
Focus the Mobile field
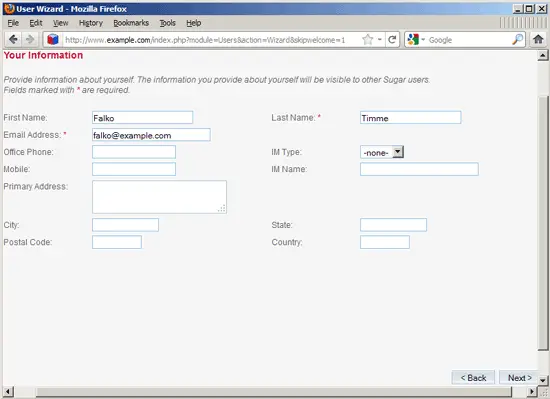click(134, 169)
